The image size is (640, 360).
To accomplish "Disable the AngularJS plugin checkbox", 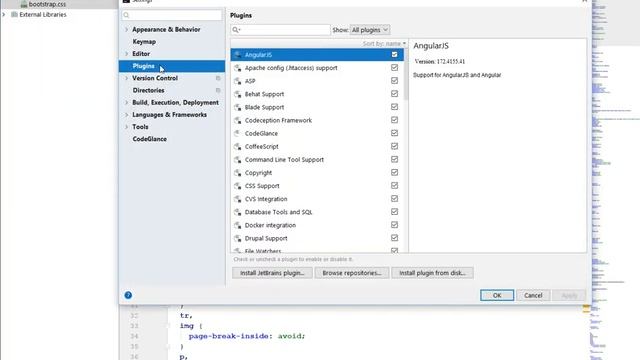I will click(394, 54).
